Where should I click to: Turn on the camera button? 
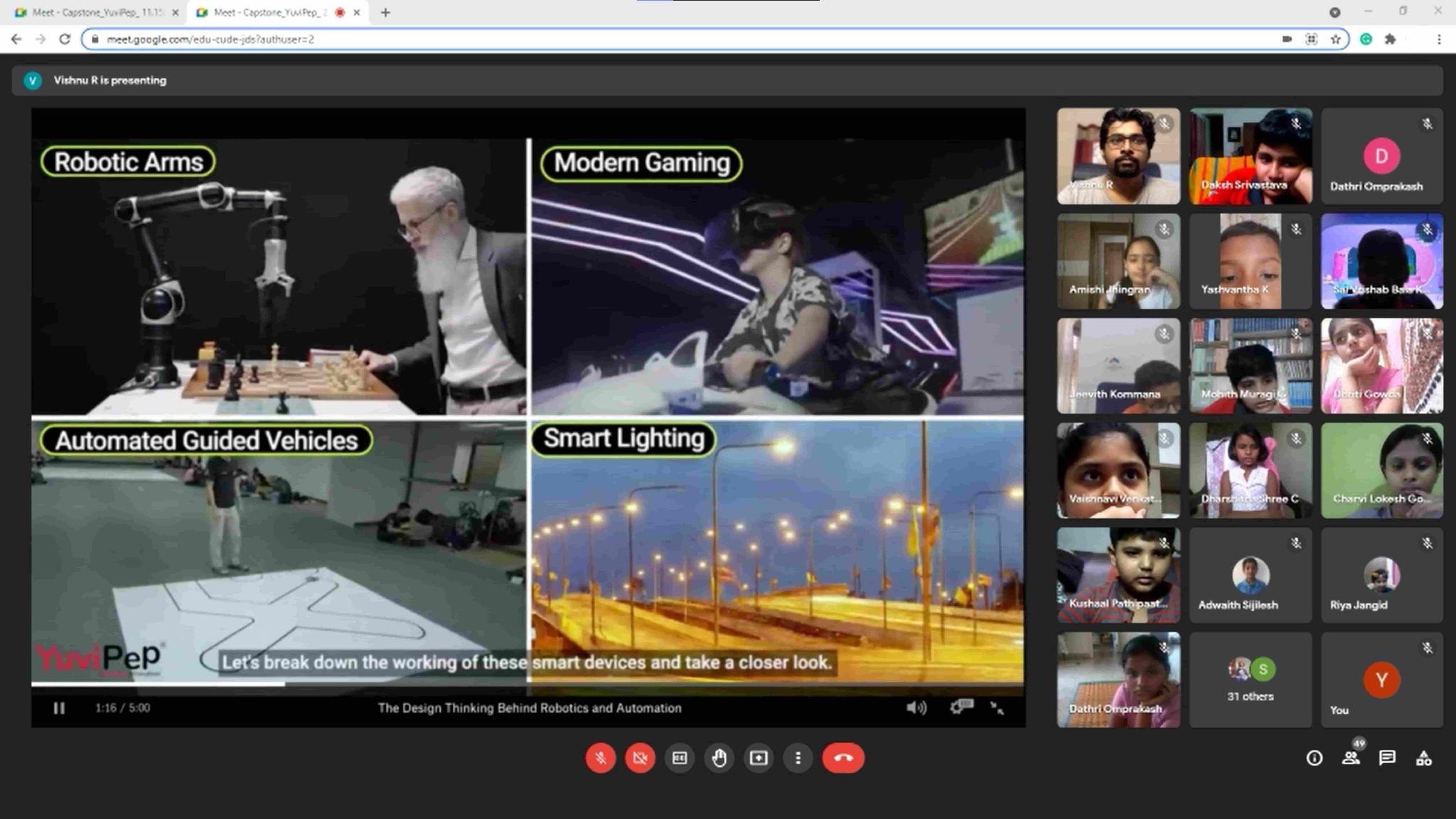pyautogui.click(x=640, y=758)
